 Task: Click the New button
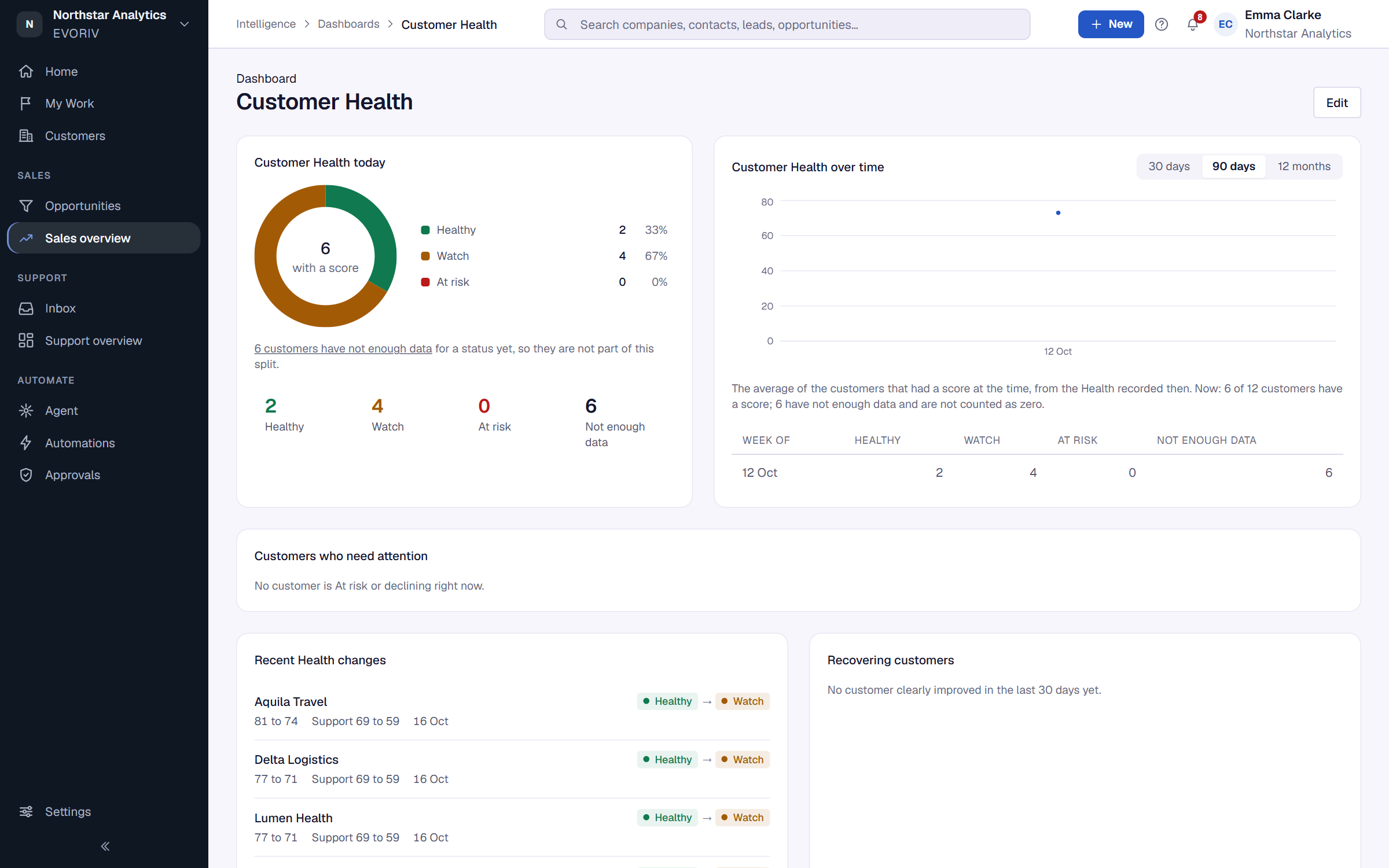(x=1111, y=24)
